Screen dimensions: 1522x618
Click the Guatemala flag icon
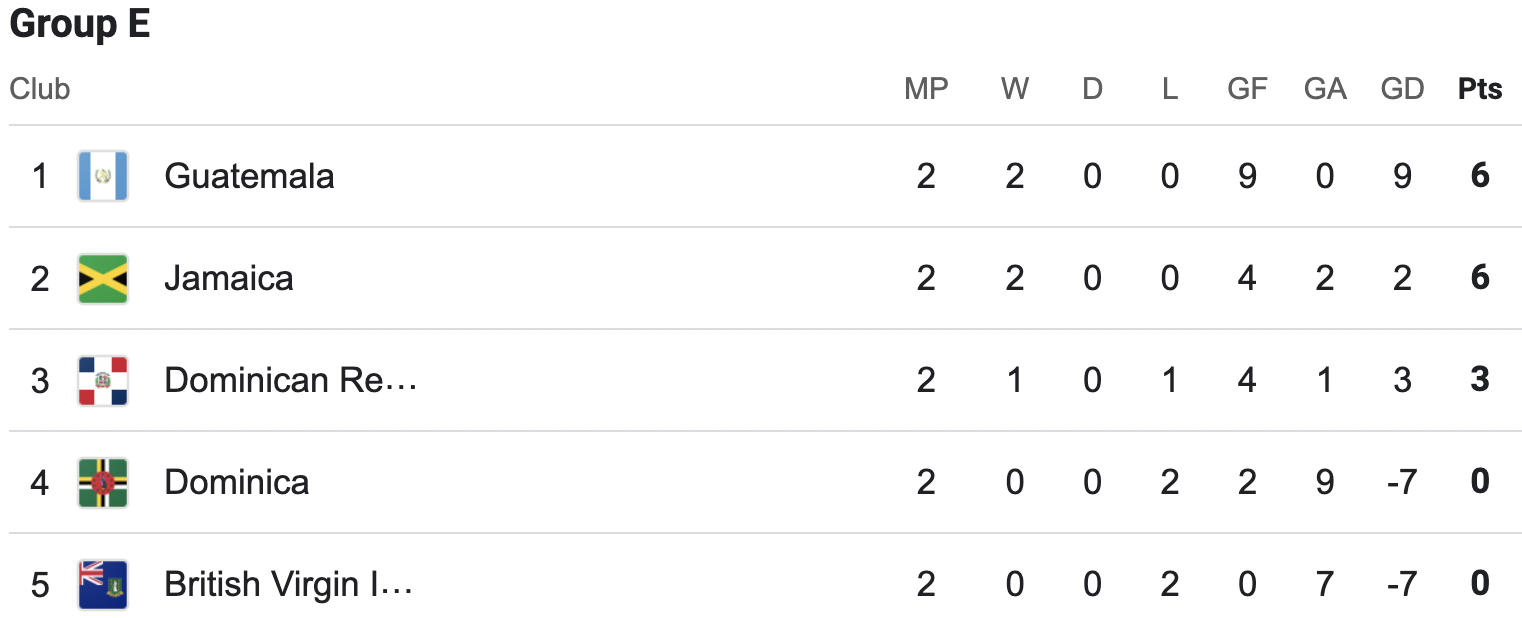pyautogui.click(x=103, y=176)
